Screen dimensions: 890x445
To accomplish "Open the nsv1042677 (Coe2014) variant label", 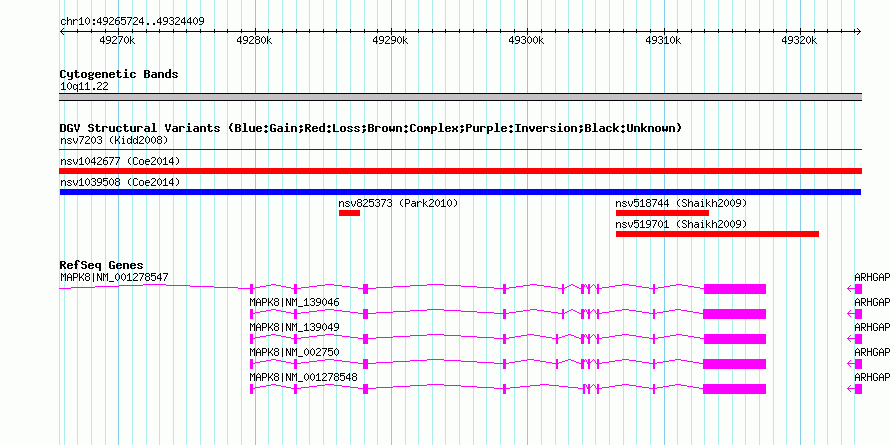I will [x=120, y=161].
